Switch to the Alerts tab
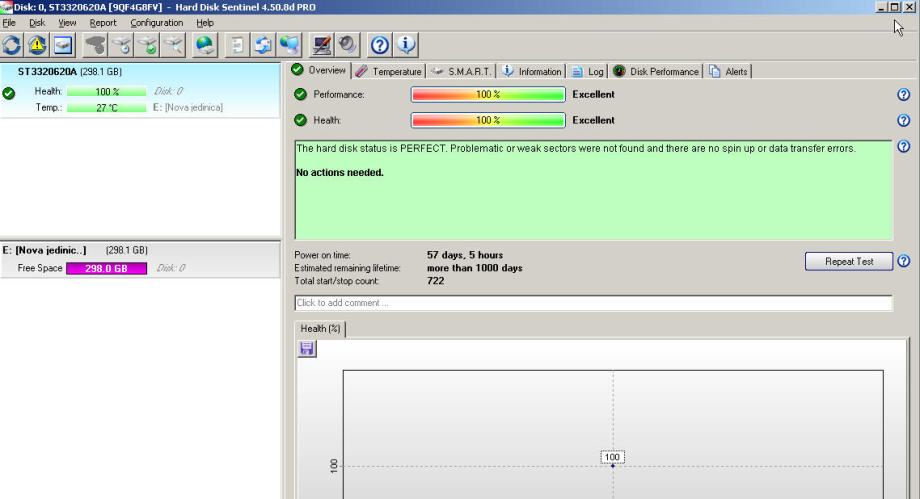920x499 pixels. pyautogui.click(x=729, y=72)
